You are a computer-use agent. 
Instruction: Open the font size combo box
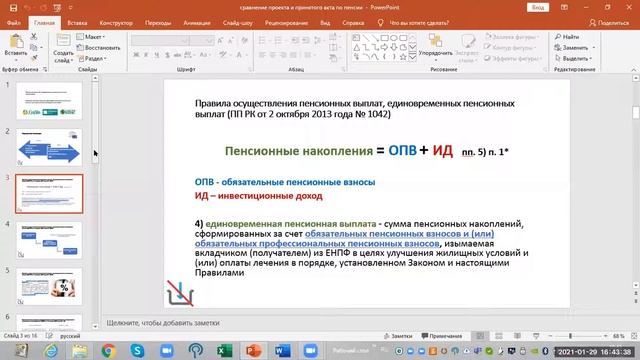point(202,40)
